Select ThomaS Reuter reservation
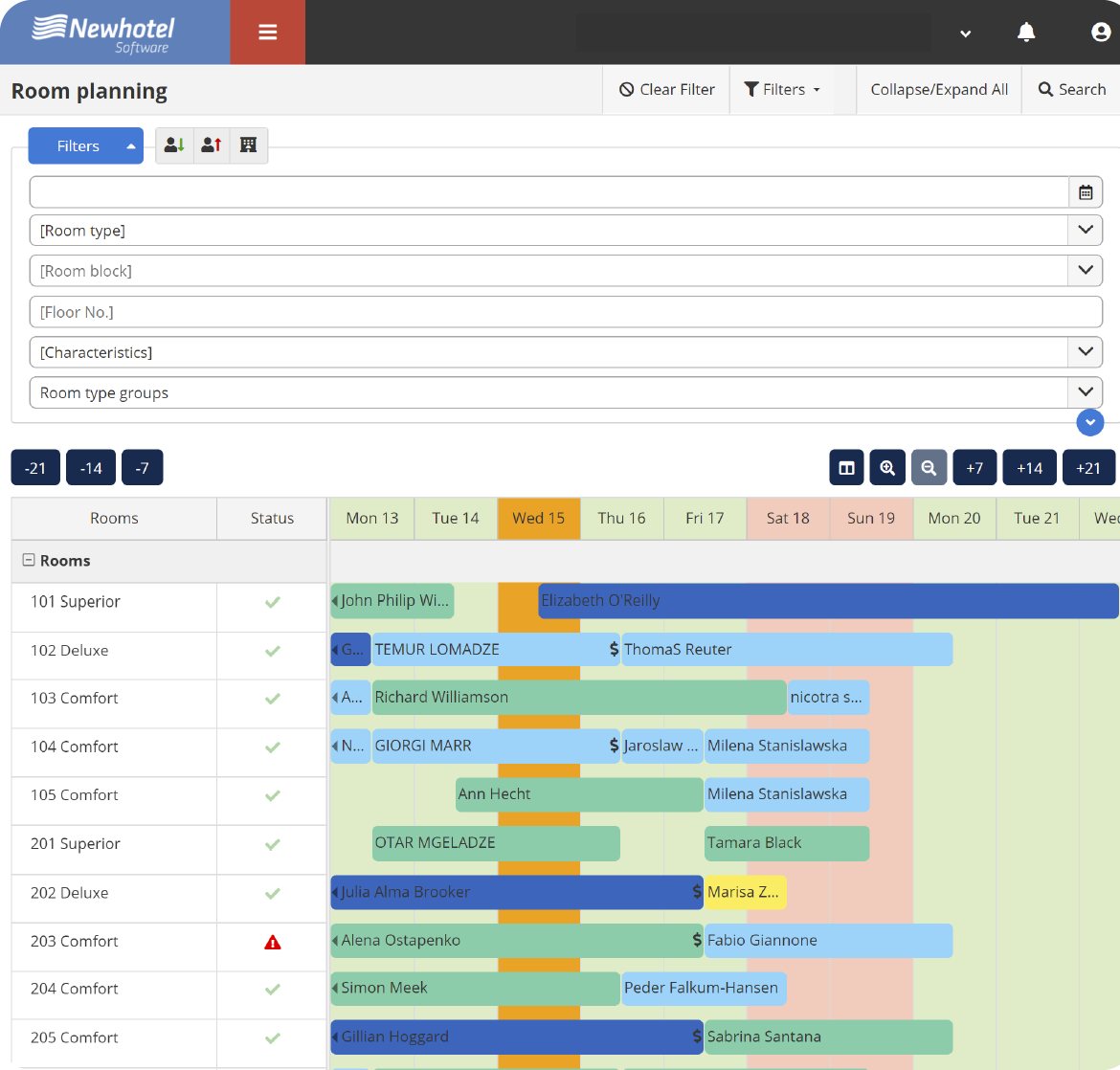Viewport: 1120px width, 1070px height. click(x=787, y=649)
